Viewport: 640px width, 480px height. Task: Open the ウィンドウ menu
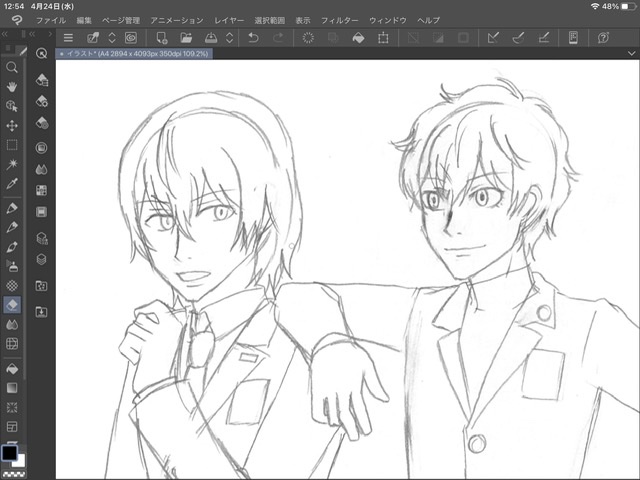388,20
